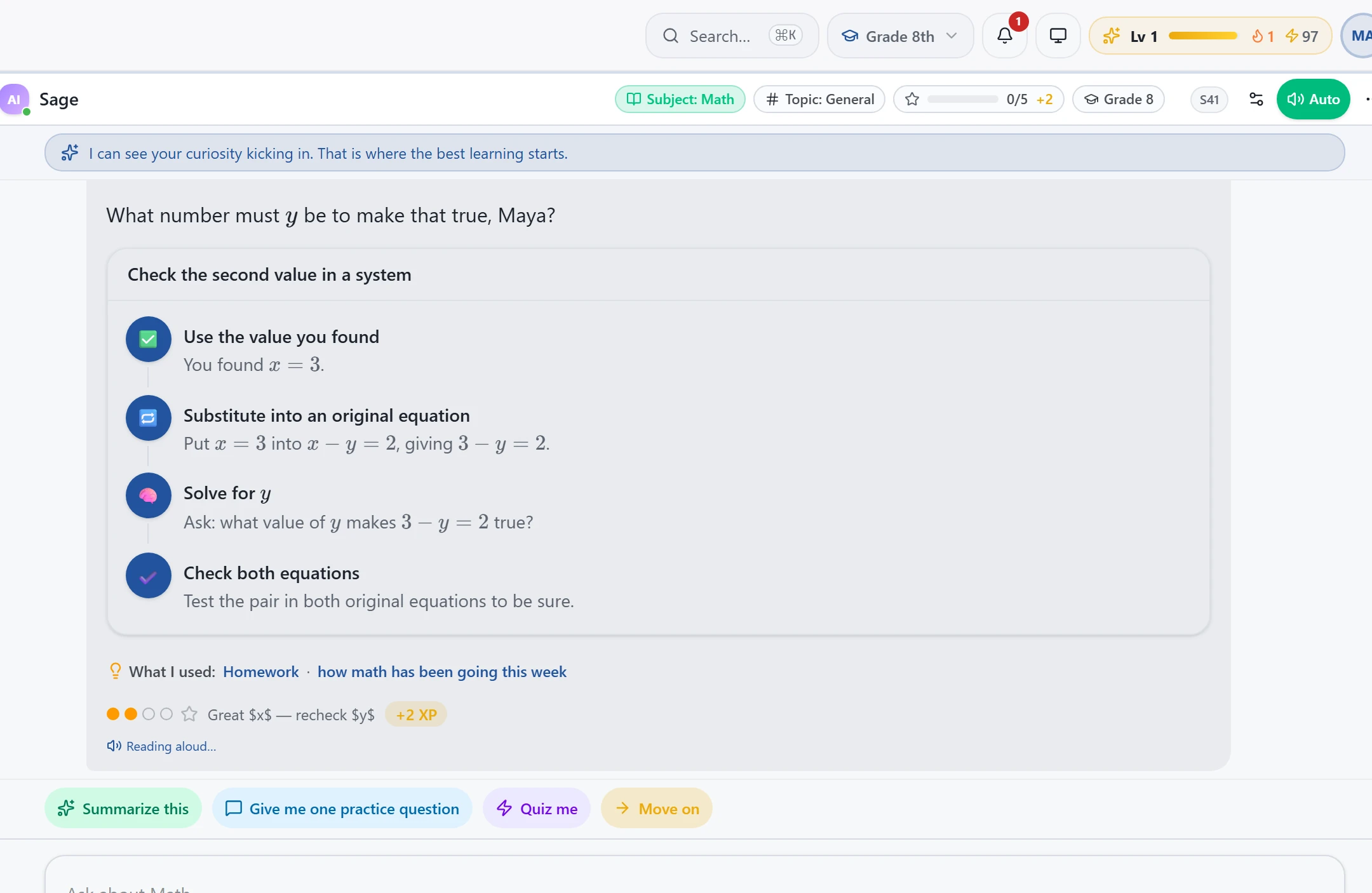Click the Quiz me button
This screenshot has width=1372, height=893.
[x=537, y=809]
